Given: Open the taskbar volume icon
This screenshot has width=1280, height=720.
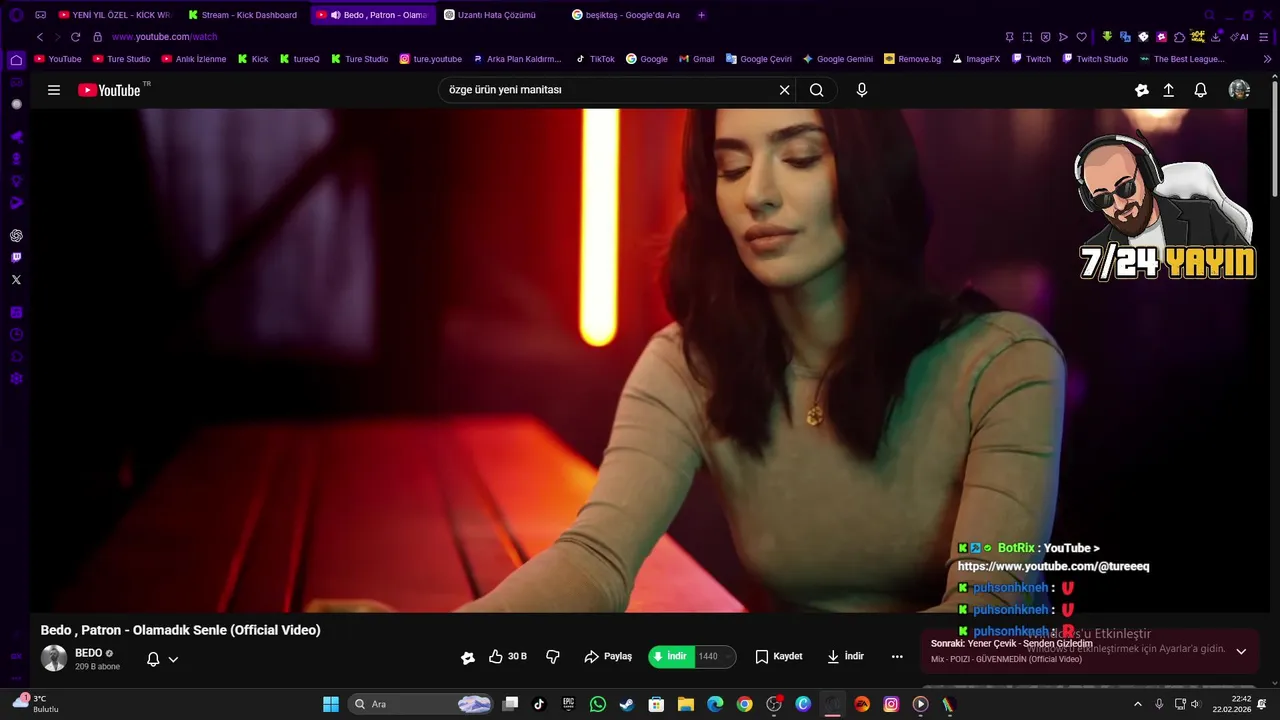Looking at the screenshot, I should [1195, 704].
